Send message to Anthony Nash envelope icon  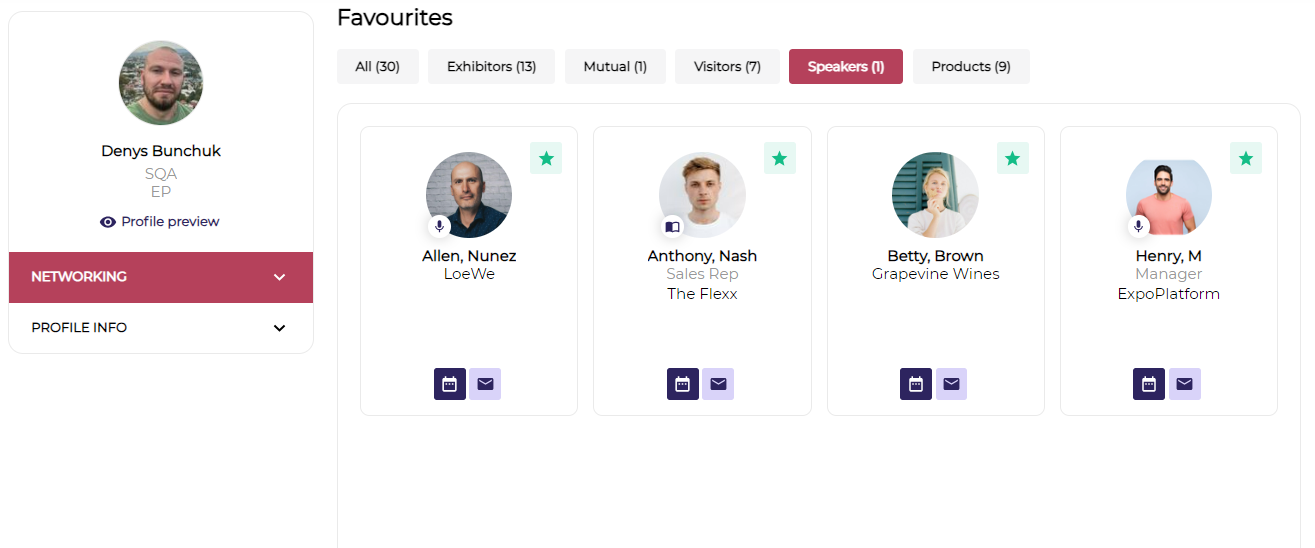click(x=718, y=384)
